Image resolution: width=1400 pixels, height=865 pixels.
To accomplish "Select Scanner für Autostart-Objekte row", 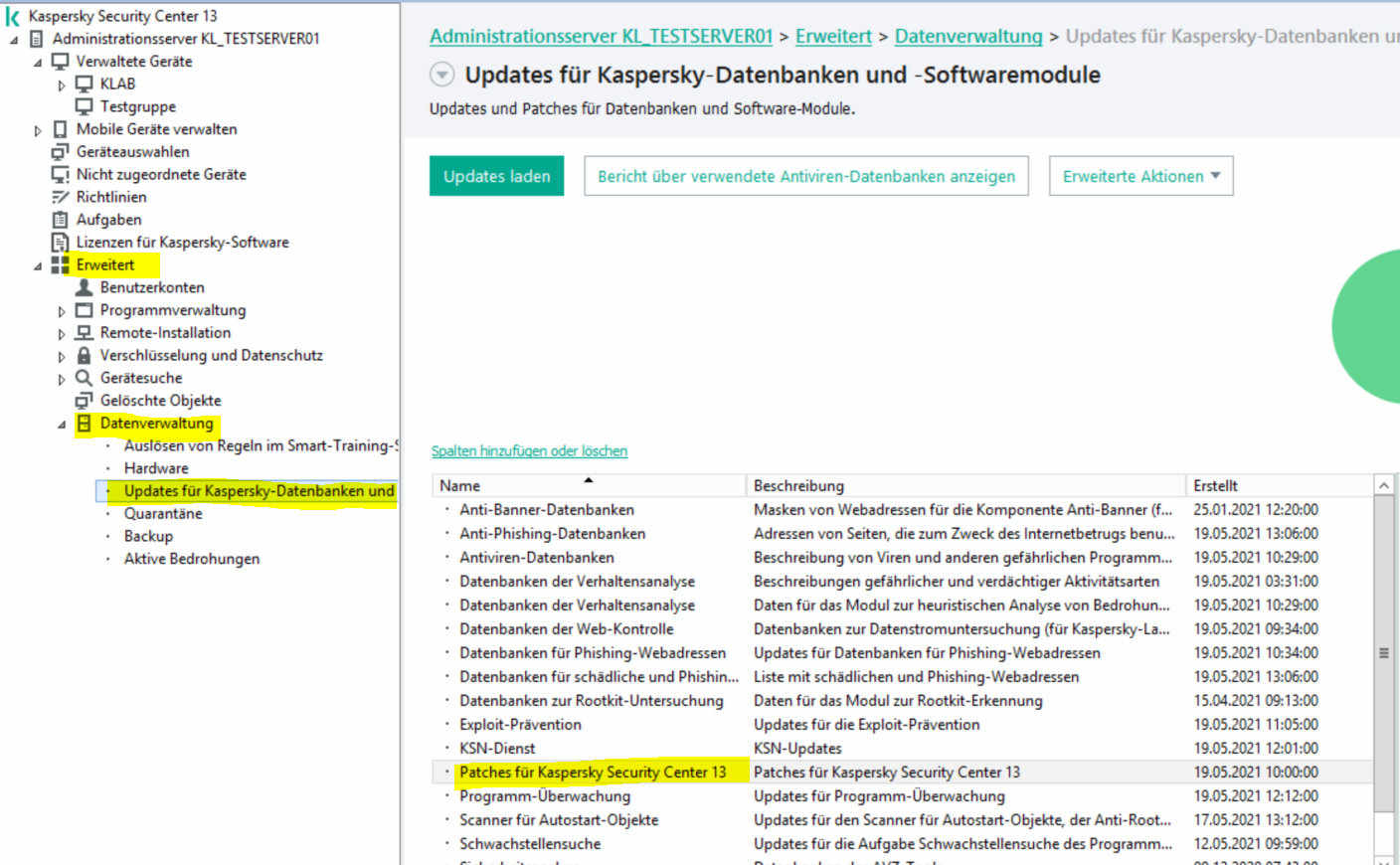I will coord(903,820).
